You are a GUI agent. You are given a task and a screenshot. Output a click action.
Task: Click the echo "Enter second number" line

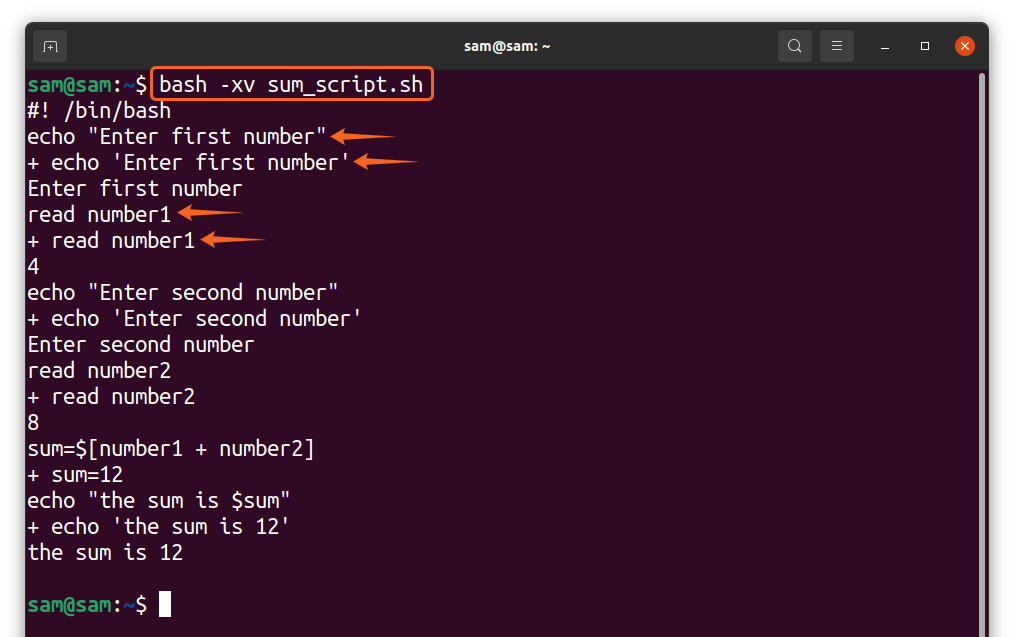[x=182, y=293]
